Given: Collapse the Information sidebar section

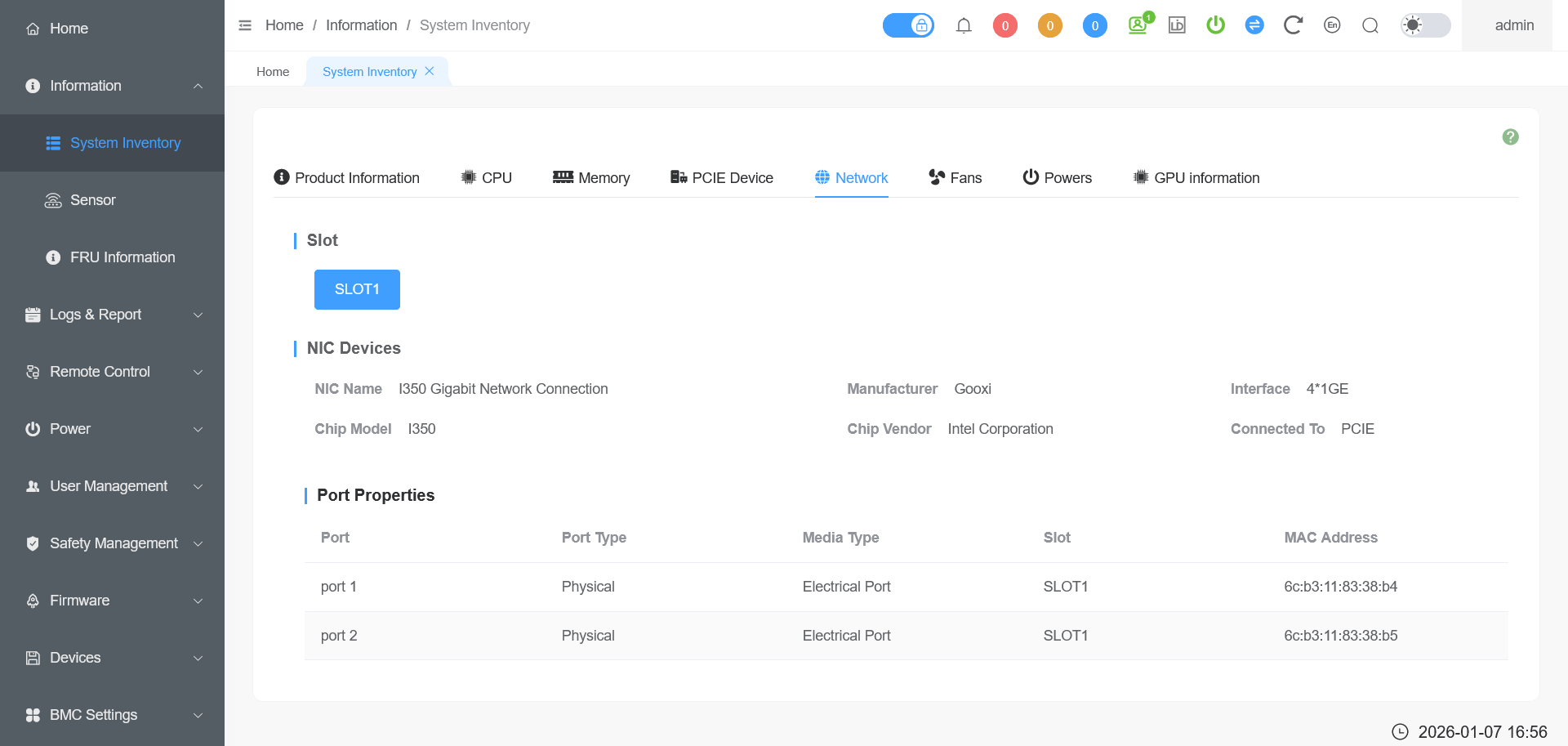Looking at the screenshot, I should point(113,86).
